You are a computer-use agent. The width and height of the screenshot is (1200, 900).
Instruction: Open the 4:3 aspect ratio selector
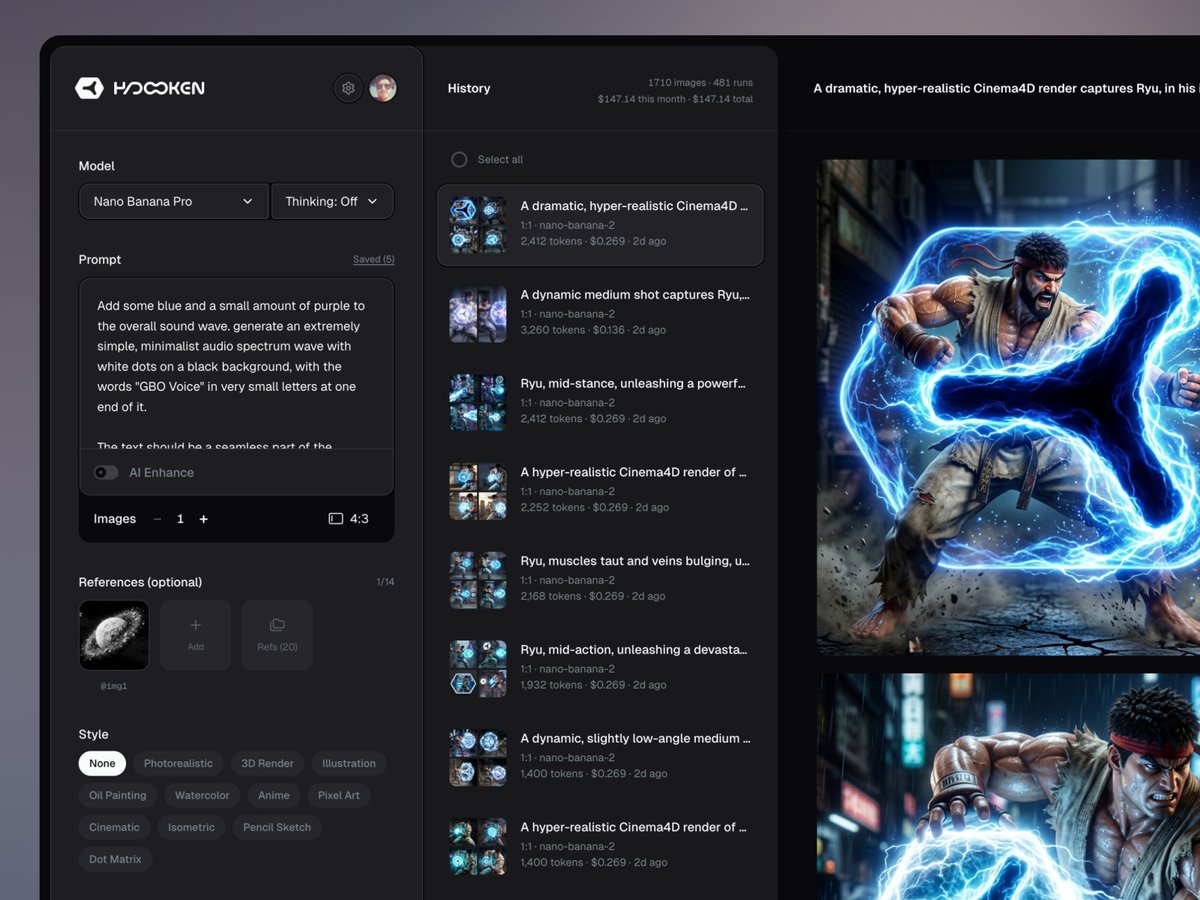coord(349,519)
